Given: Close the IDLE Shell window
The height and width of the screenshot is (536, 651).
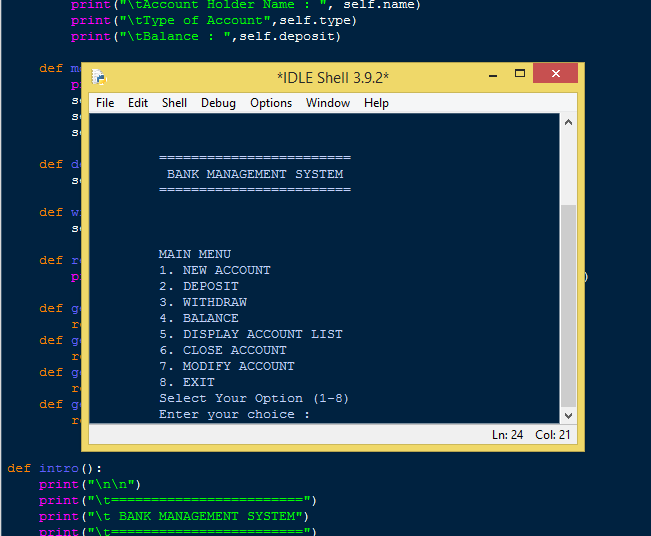Looking at the screenshot, I should pyautogui.click(x=556, y=73).
